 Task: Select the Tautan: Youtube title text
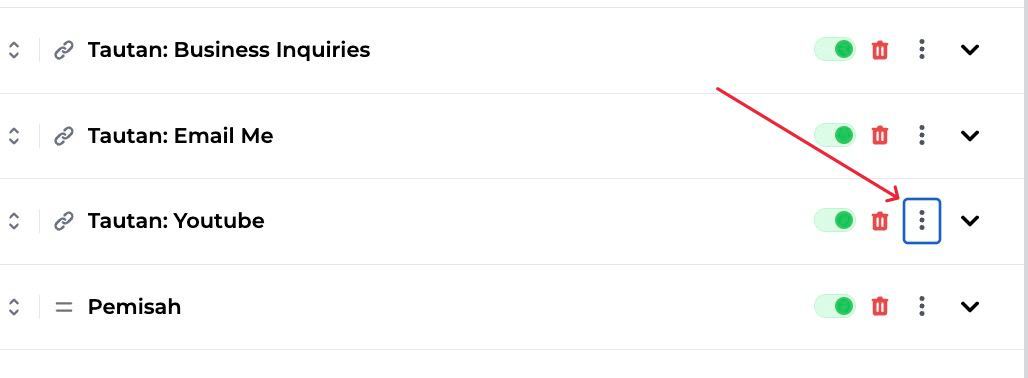[x=176, y=221]
